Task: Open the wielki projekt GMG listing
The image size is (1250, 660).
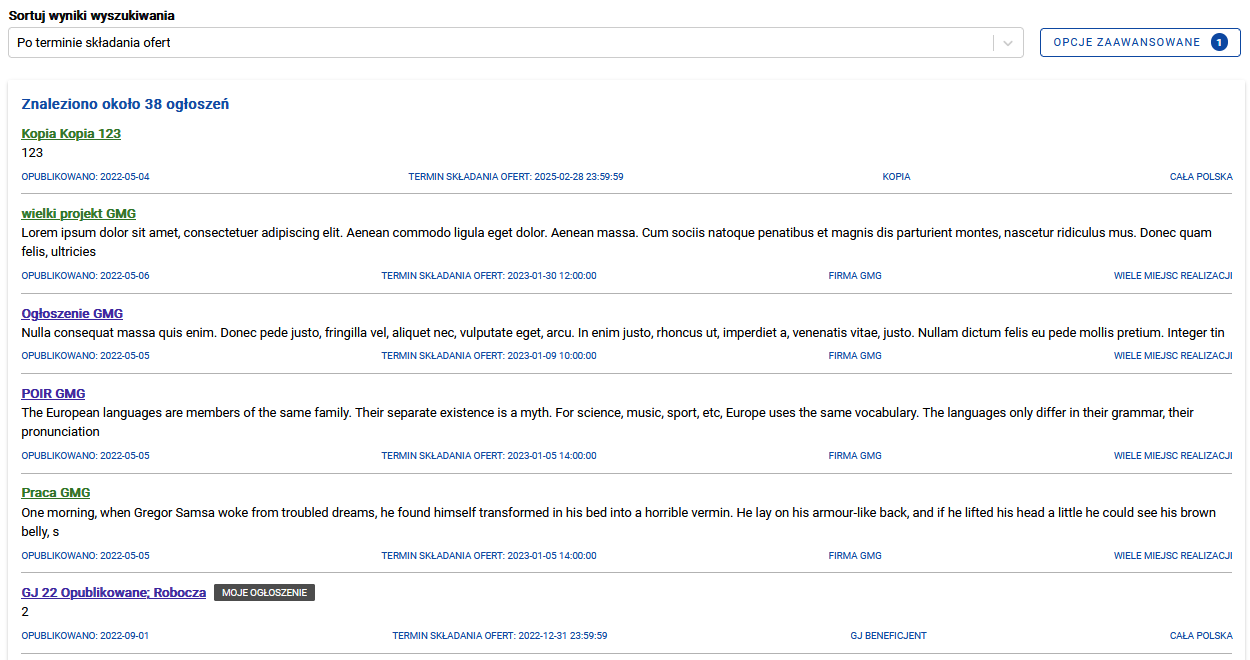Action: (x=78, y=214)
